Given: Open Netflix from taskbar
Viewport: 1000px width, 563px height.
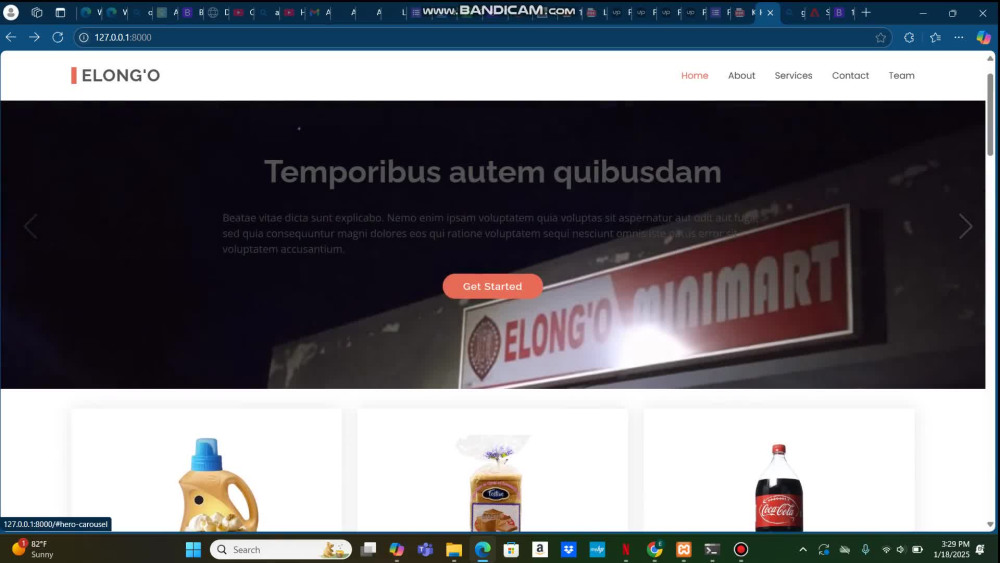Looking at the screenshot, I should [626, 550].
